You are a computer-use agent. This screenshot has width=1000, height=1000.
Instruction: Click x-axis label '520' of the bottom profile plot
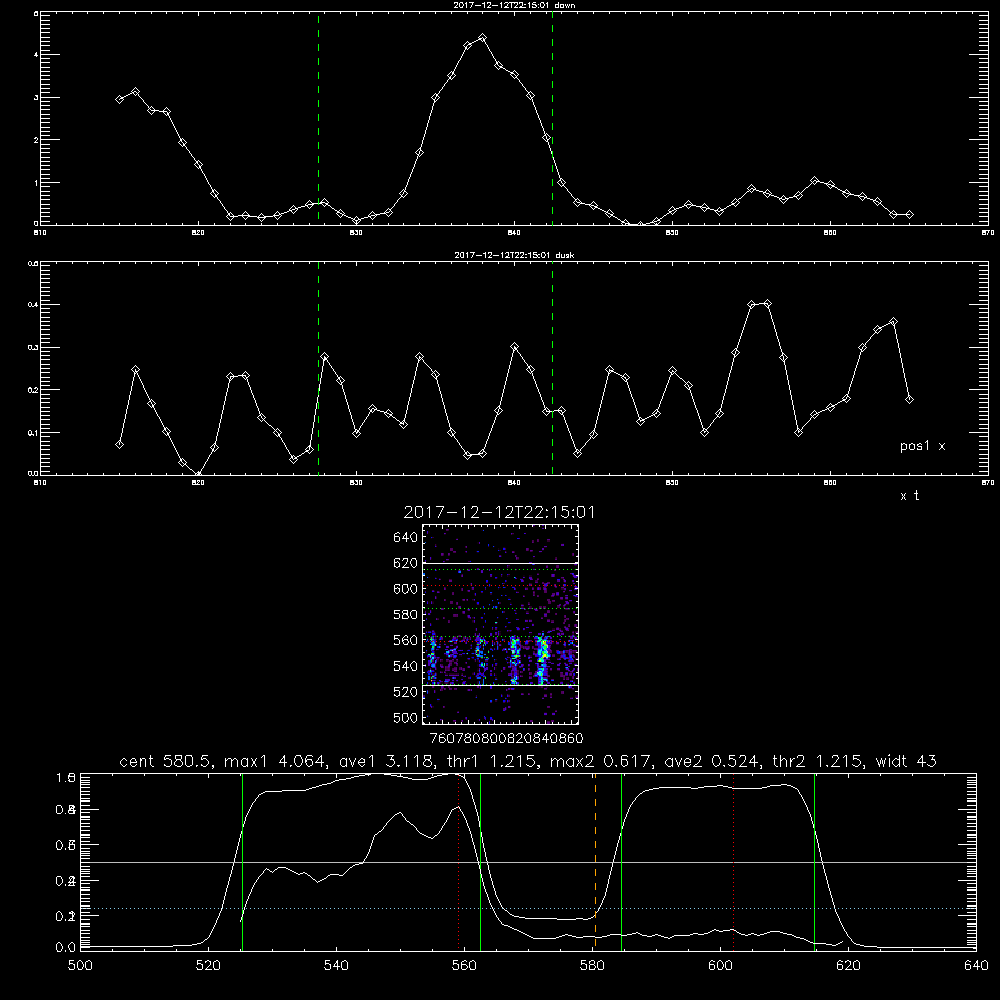pos(208,966)
